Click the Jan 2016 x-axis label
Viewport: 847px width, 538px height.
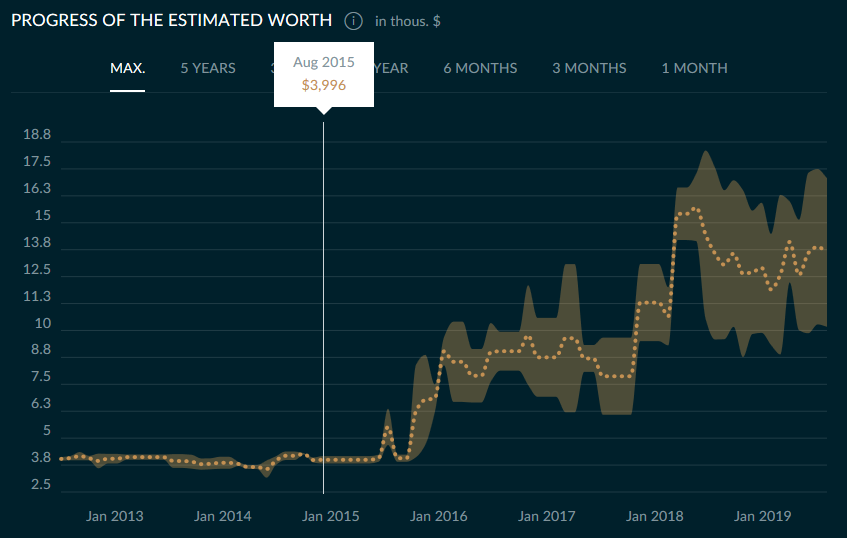click(x=438, y=516)
